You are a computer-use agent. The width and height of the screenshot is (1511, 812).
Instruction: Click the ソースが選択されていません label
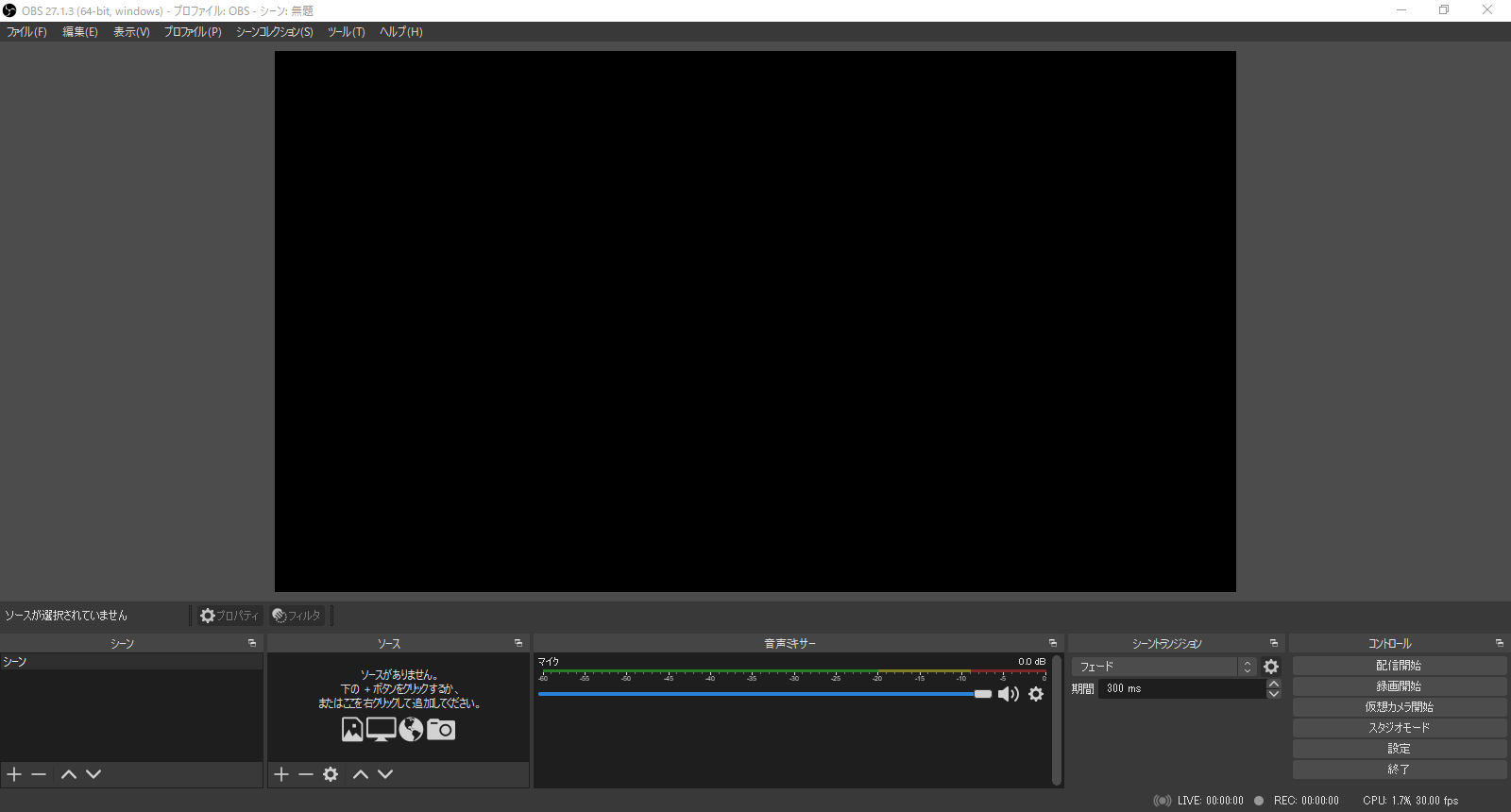pos(66,616)
